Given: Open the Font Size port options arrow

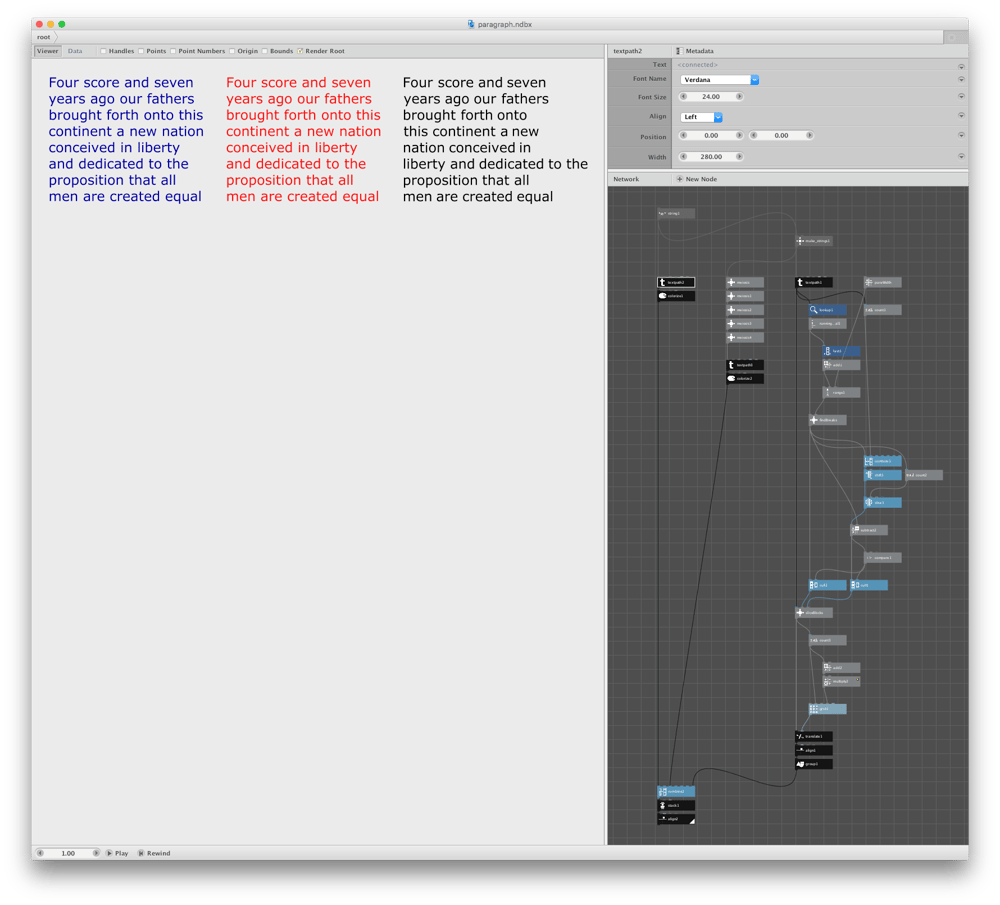Looking at the screenshot, I should point(961,96).
